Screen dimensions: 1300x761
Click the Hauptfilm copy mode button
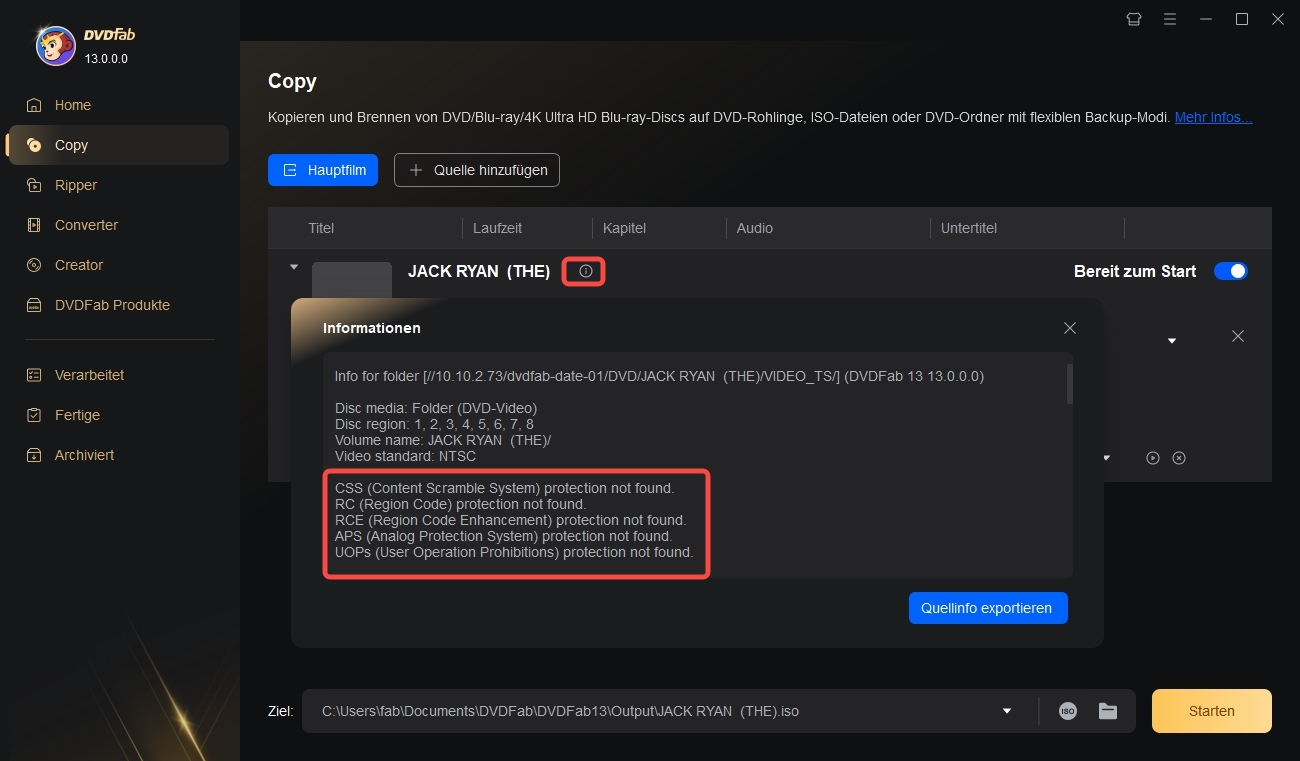323,170
